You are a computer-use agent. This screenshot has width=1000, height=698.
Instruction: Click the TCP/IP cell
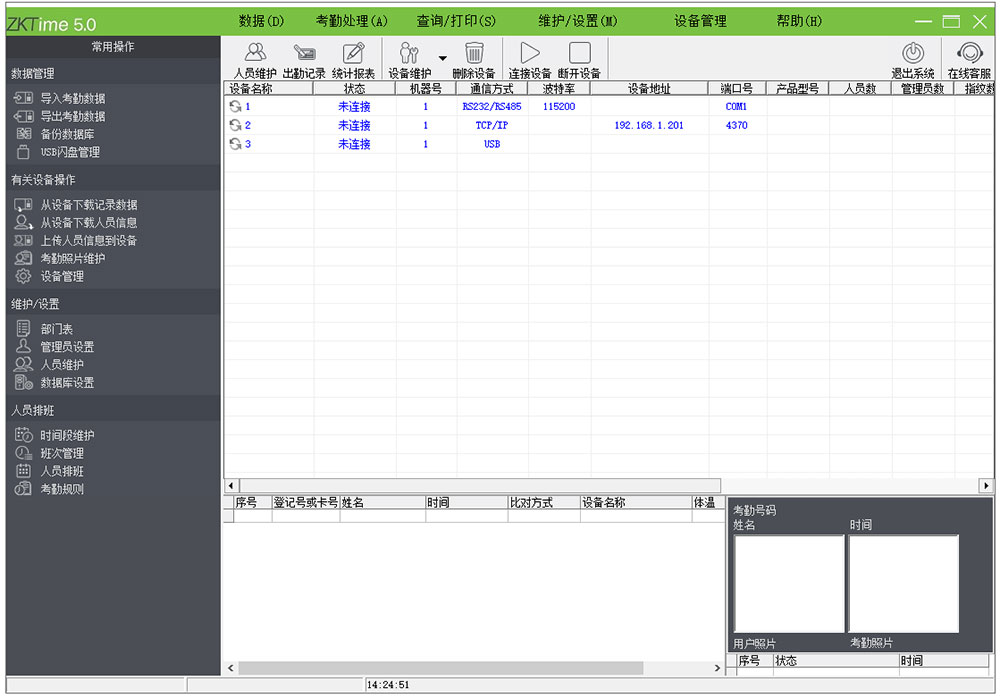point(492,125)
